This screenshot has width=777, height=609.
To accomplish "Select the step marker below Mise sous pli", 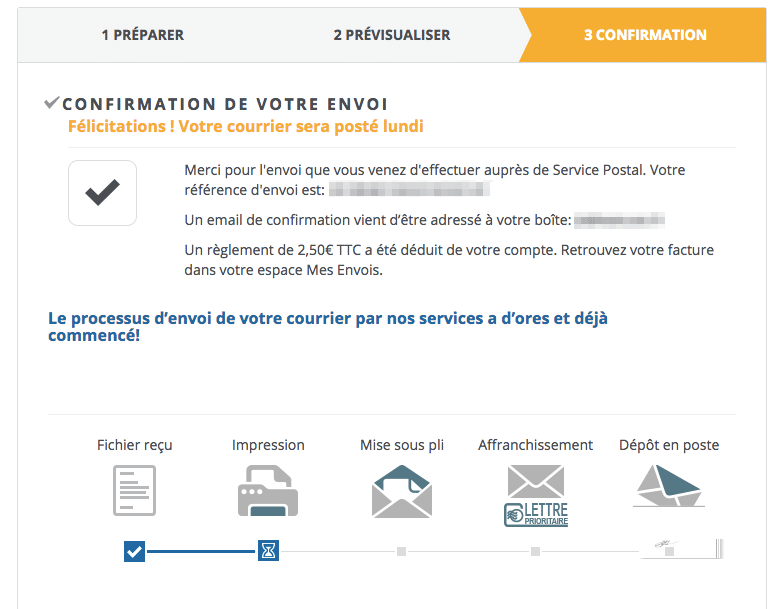I will point(401,551).
